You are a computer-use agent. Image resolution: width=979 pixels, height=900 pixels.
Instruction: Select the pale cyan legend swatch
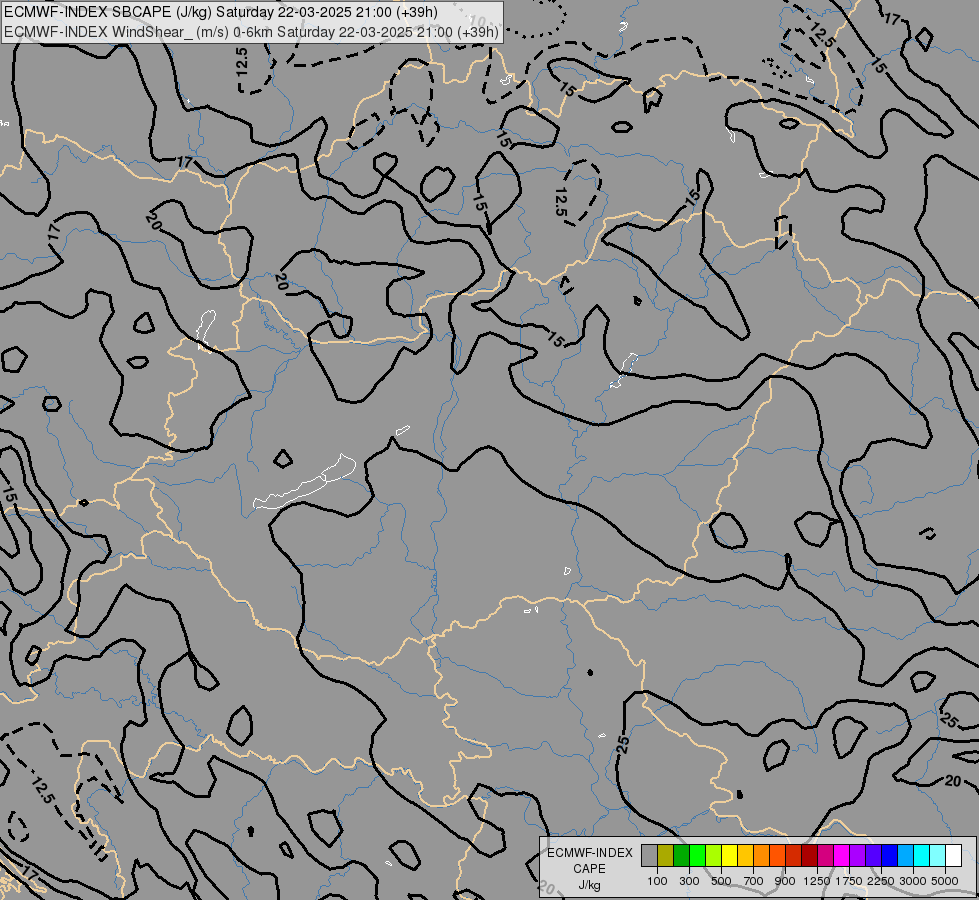click(938, 856)
